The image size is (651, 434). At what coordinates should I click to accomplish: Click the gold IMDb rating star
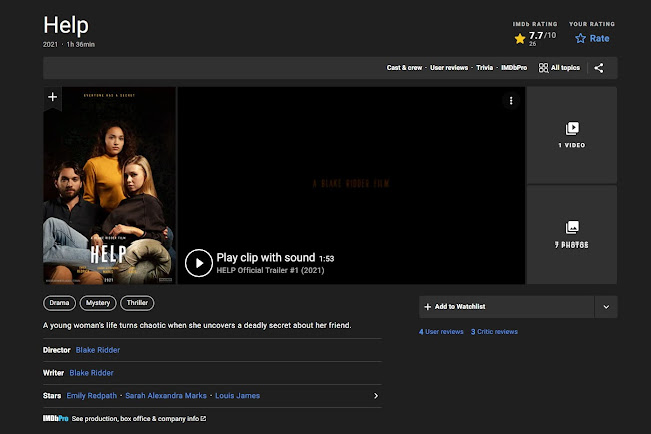[520, 39]
